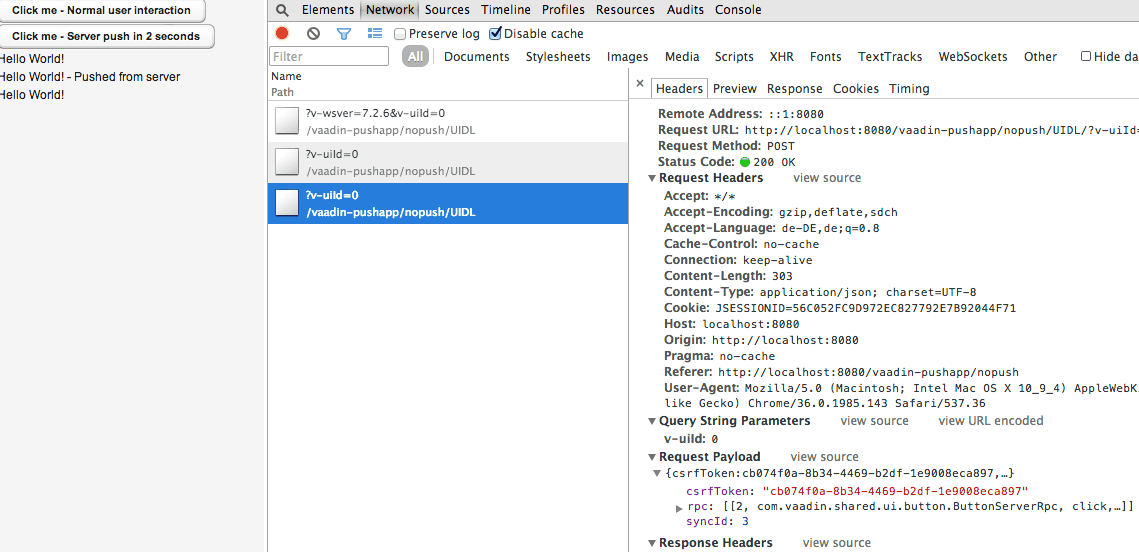Switch to the Response tab
This screenshot has width=1139, height=552.
pos(794,89)
